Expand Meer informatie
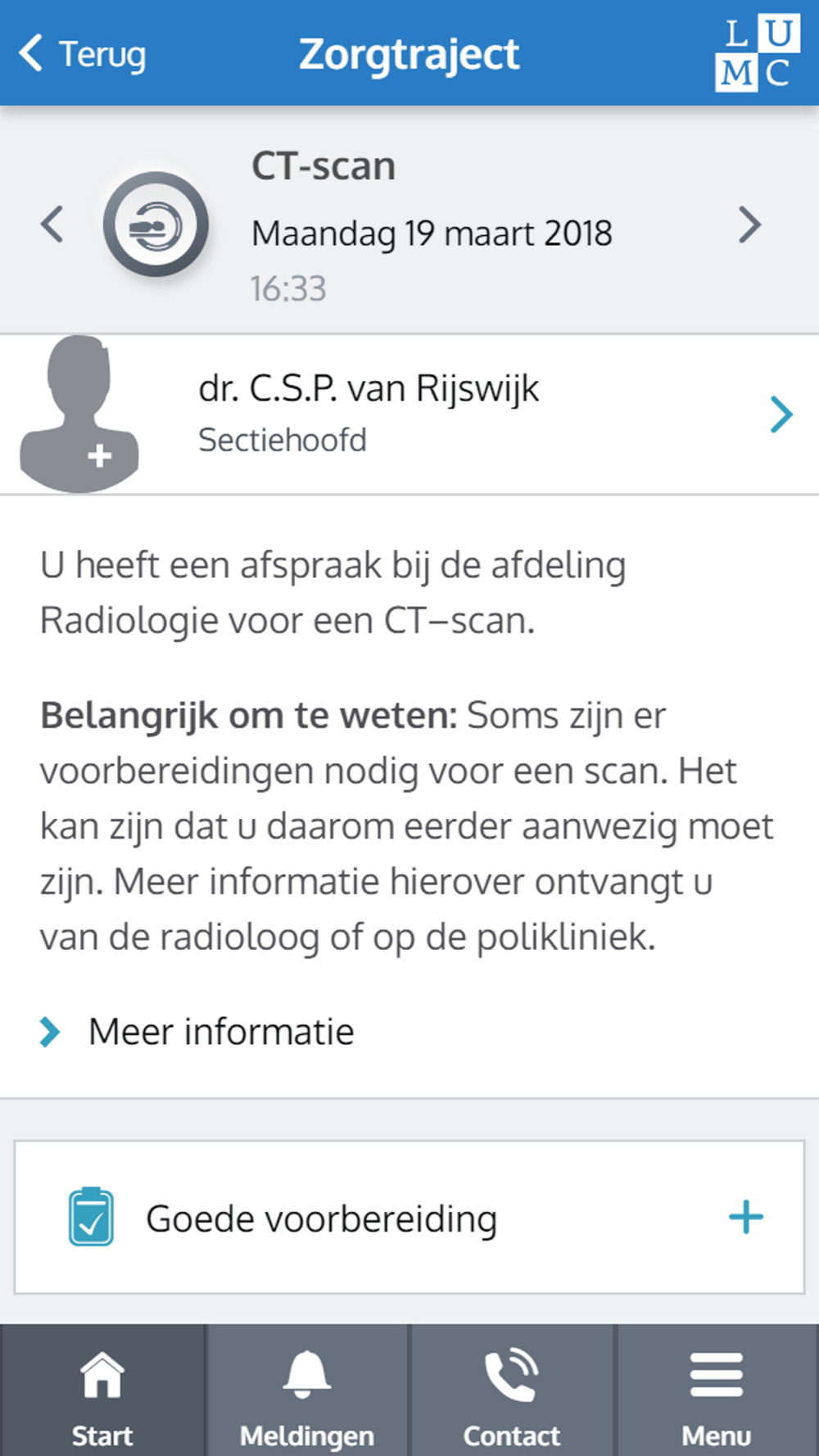Image resolution: width=819 pixels, height=1456 pixels. click(x=221, y=1032)
